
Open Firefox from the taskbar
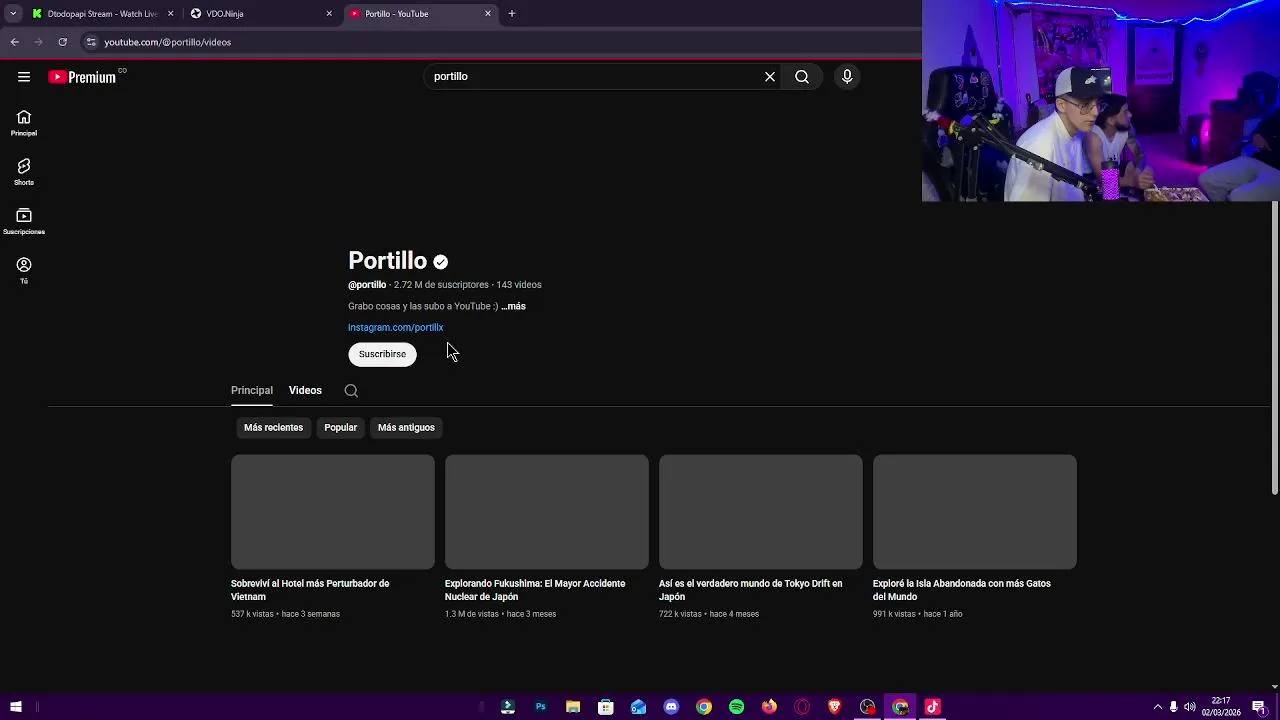click(x=769, y=707)
